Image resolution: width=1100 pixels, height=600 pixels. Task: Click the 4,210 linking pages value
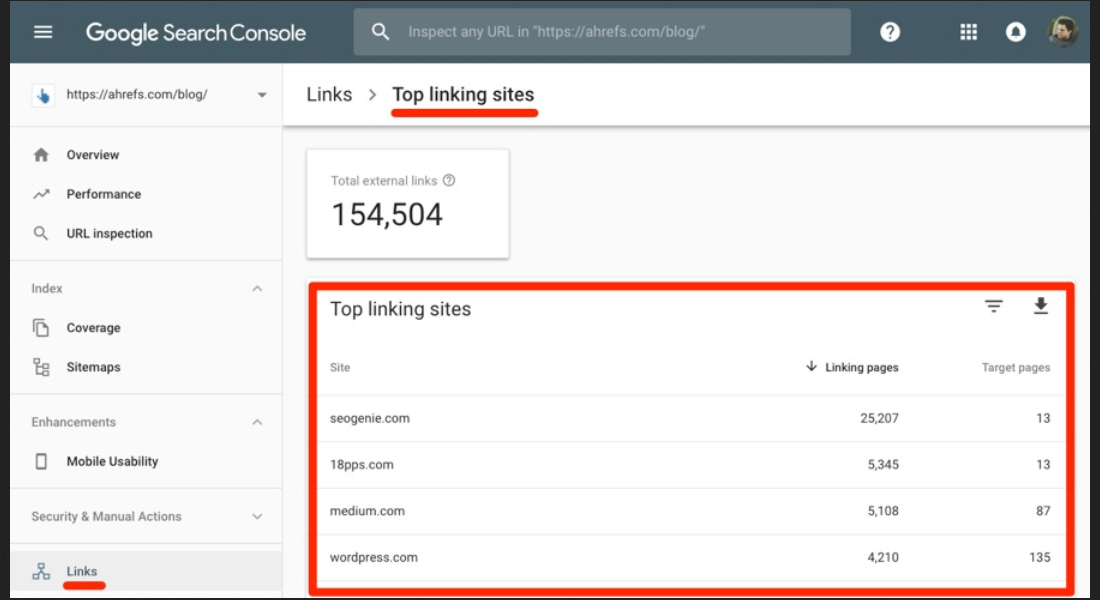883,557
